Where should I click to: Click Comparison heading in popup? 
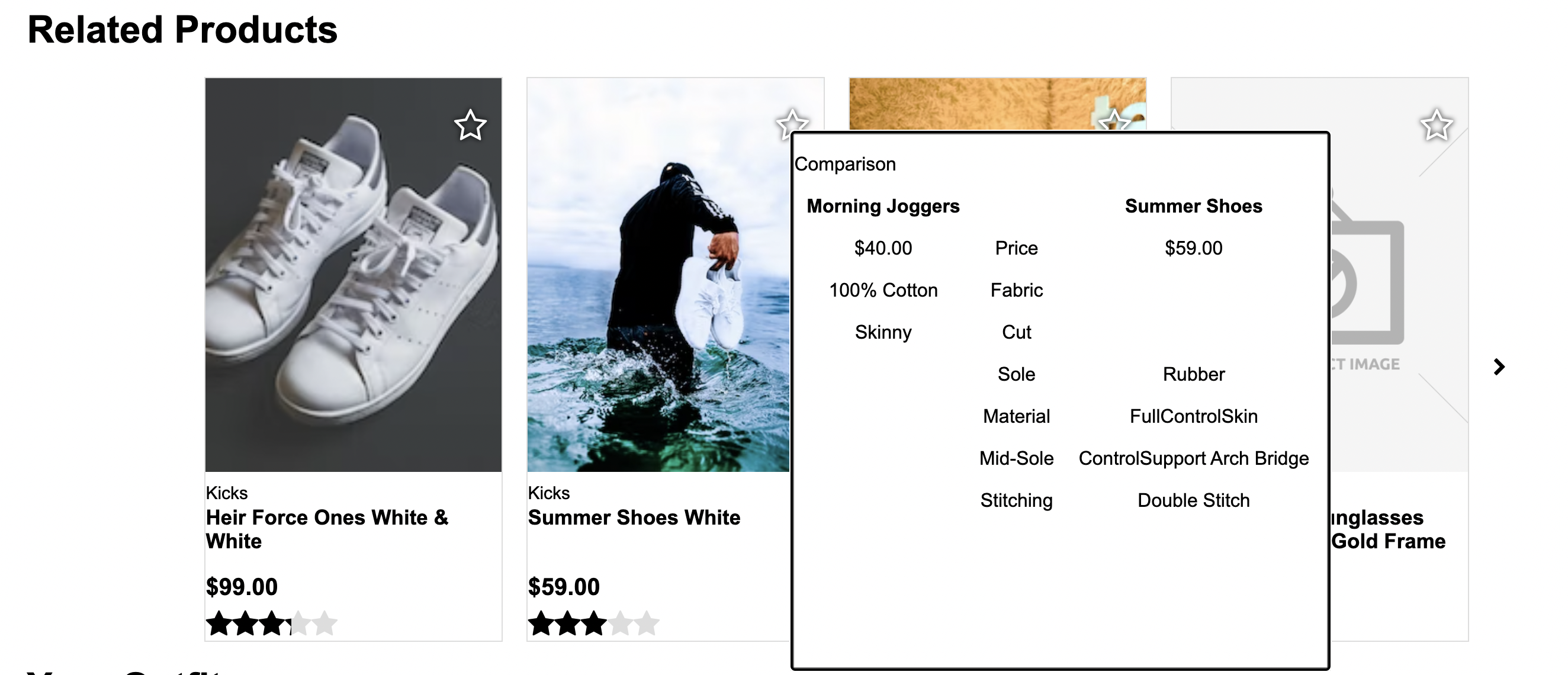(845, 164)
